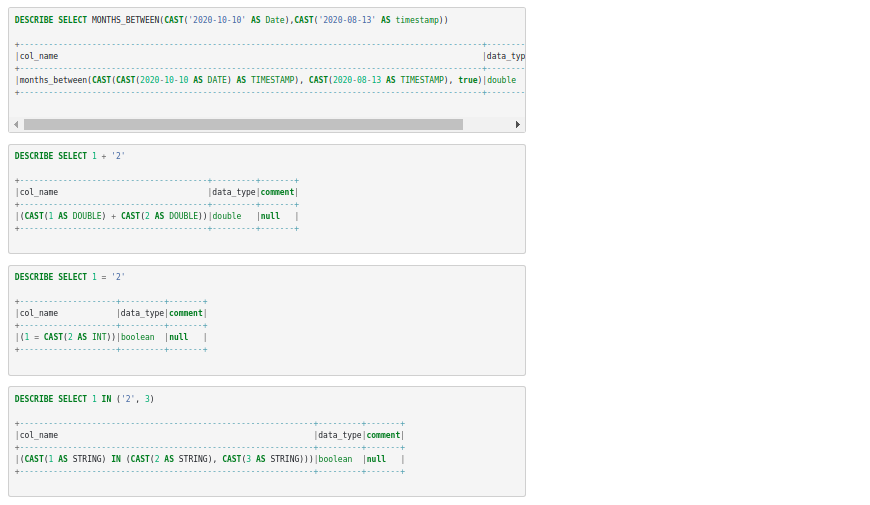This screenshot has height=505, width=870.
Task: Click the 'data_type' header in the 1 + '2' table
Action: 234,192
